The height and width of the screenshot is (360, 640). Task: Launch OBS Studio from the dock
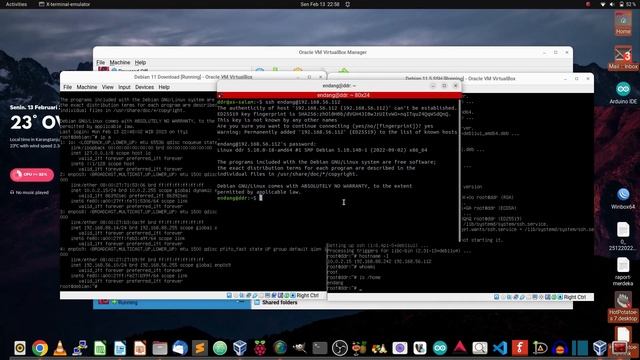coord(340,348)
